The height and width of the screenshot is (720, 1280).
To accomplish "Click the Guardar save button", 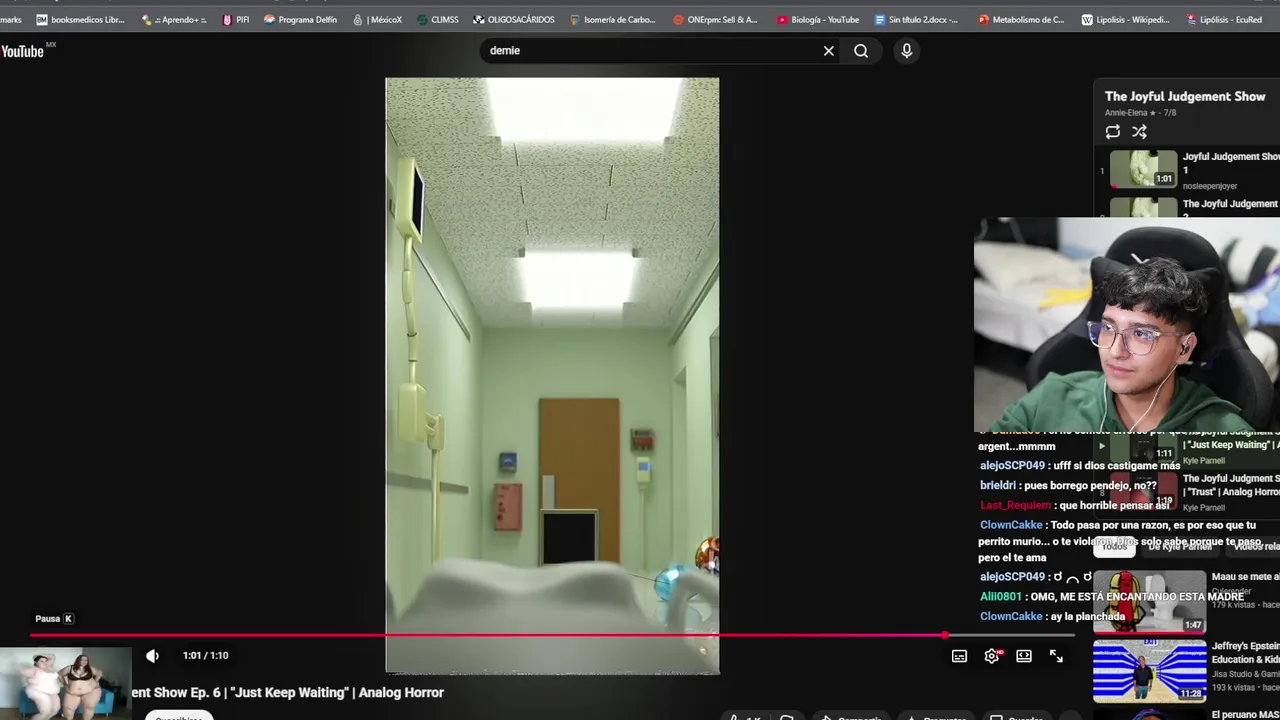I will (1017, 717).
